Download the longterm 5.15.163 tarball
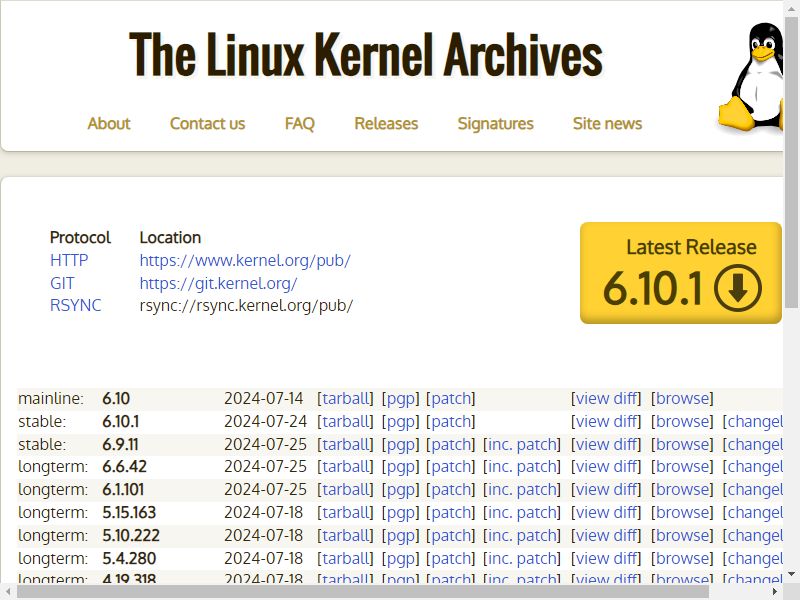The height and width of the screenshot is (600, 800). pos(345,512)
